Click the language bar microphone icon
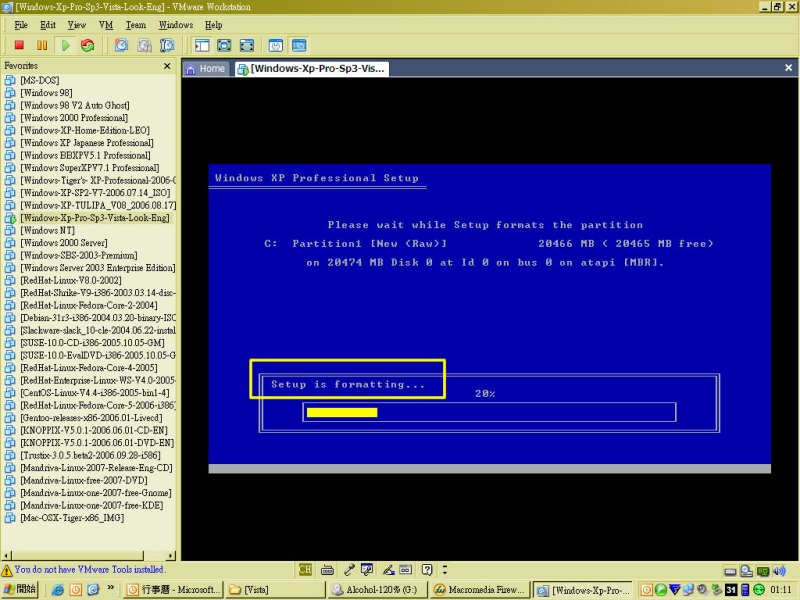Image resolution: width=800 pixels, height=600 pixels. coord(349,569)
